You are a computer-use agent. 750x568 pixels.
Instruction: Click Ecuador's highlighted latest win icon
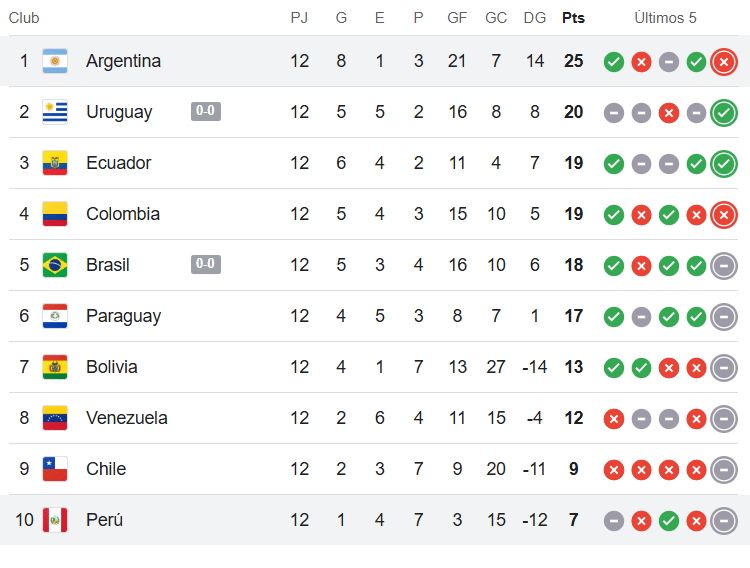724,164
